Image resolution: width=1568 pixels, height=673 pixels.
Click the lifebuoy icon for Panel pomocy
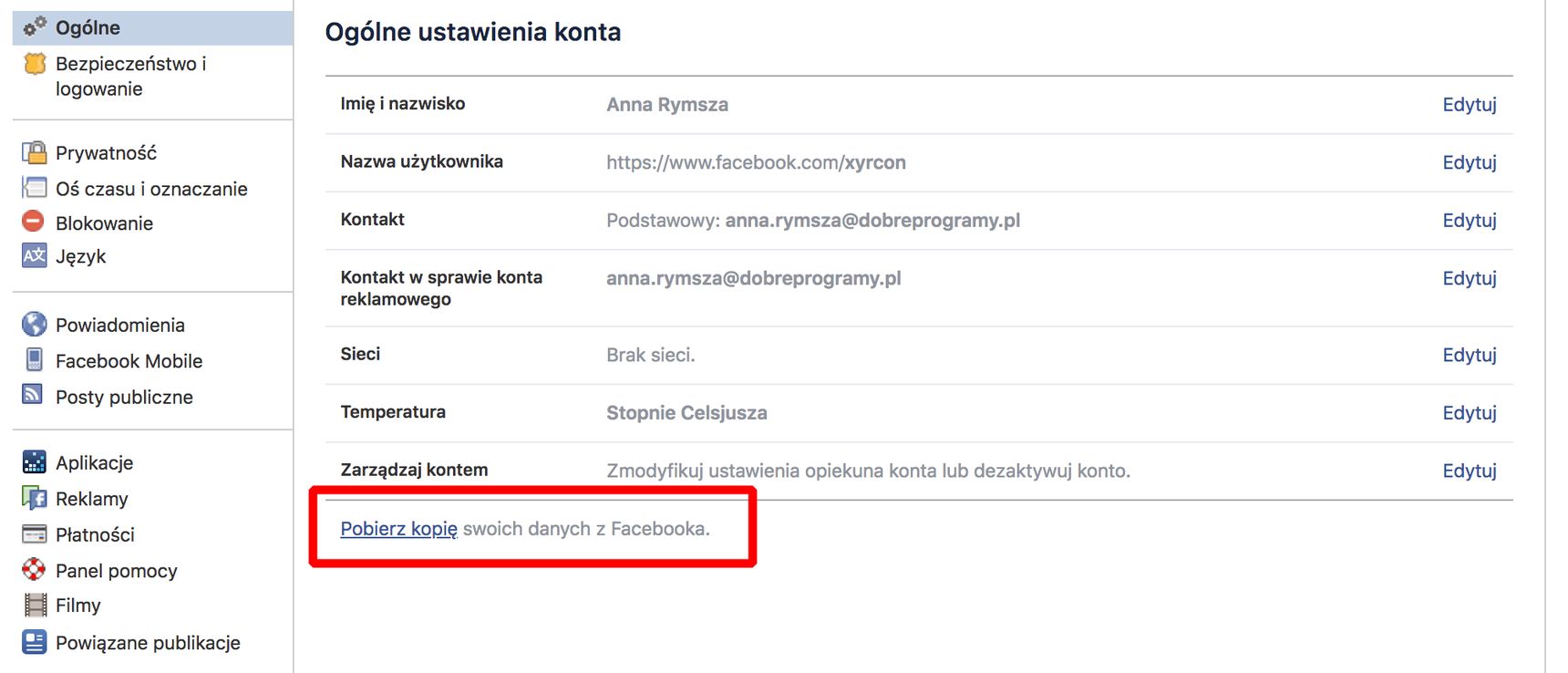pos(34,570)
